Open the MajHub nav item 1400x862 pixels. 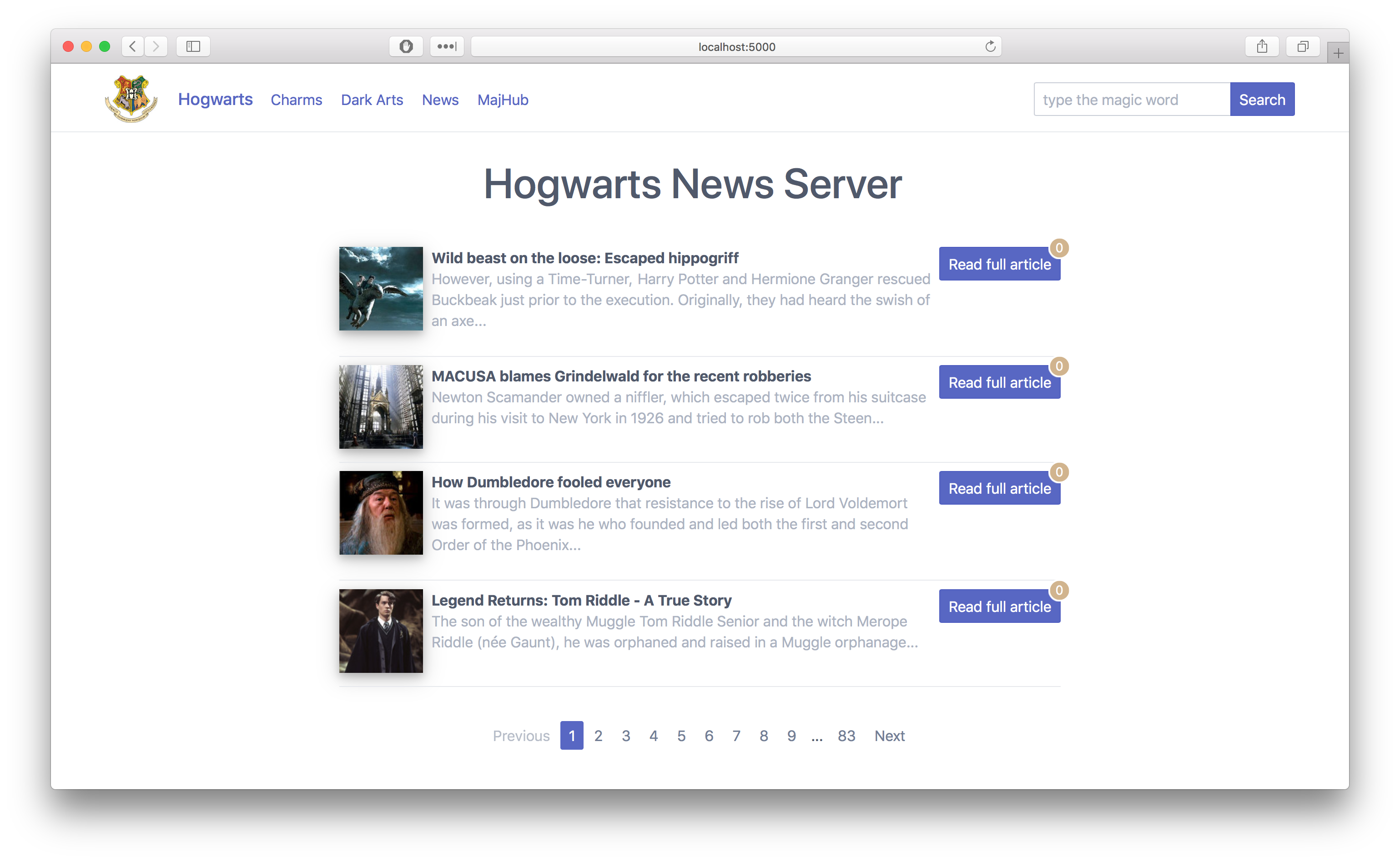(503, 100)
